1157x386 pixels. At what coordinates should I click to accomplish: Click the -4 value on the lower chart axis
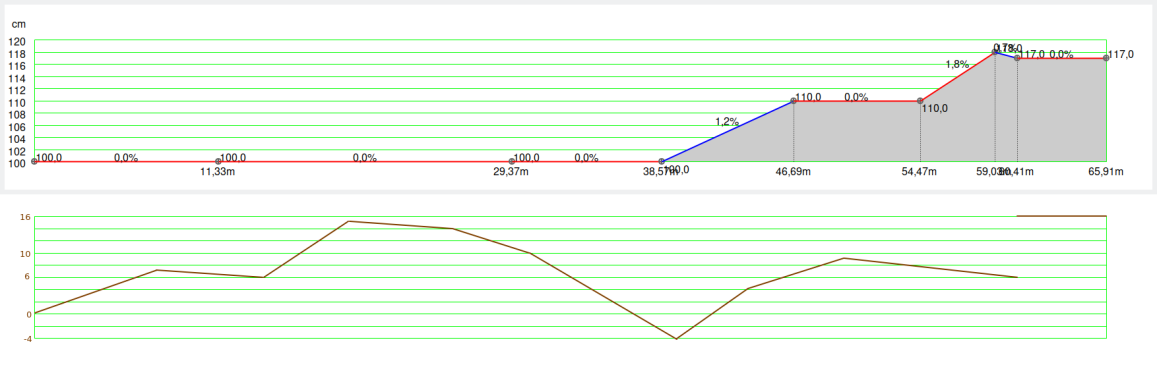[27, 339]
